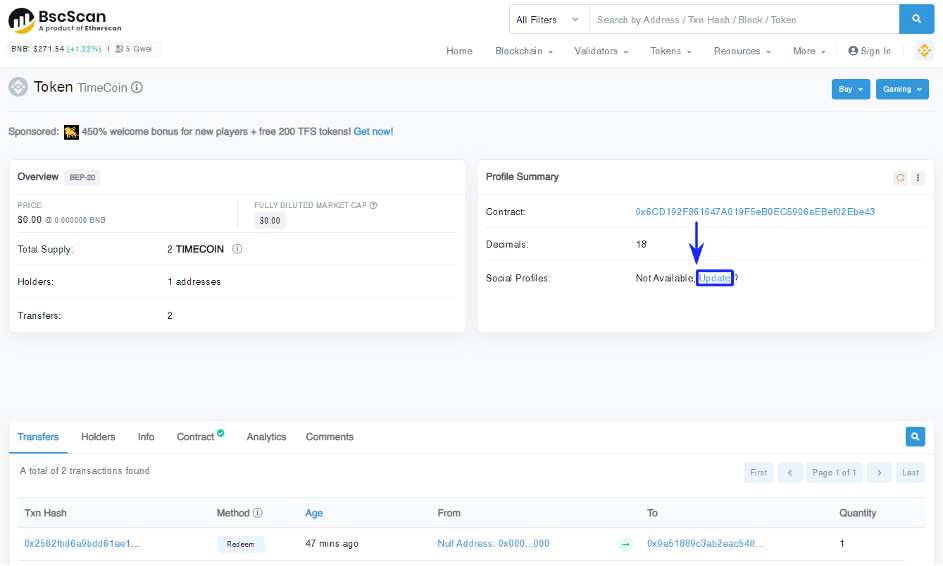Image resolution: width=943 pixels, height=566 pixels.
Task: Click the BNB chain diamond icon
Action: [x=924, y=51]
